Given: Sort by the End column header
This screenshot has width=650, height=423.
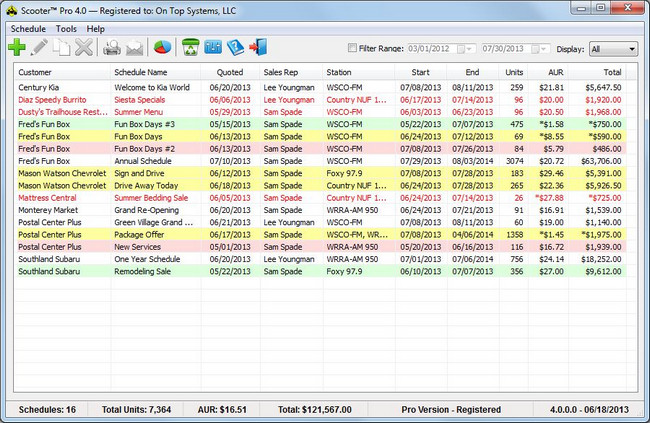Looking at the screenshot, I should (x=473, y=72).
